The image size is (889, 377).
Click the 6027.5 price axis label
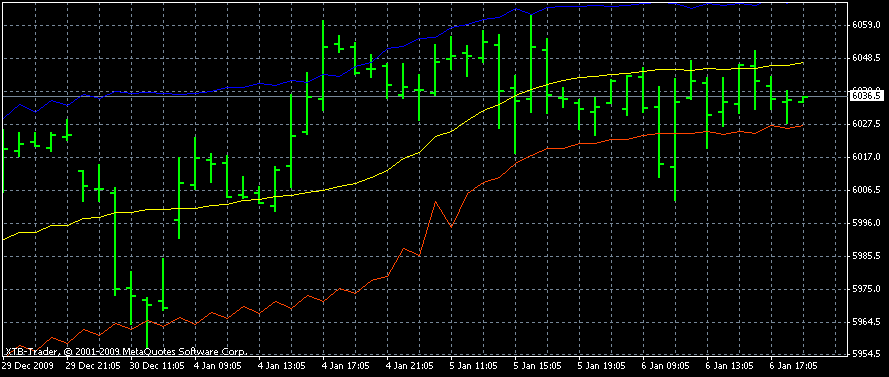click(x=866, y=124)
